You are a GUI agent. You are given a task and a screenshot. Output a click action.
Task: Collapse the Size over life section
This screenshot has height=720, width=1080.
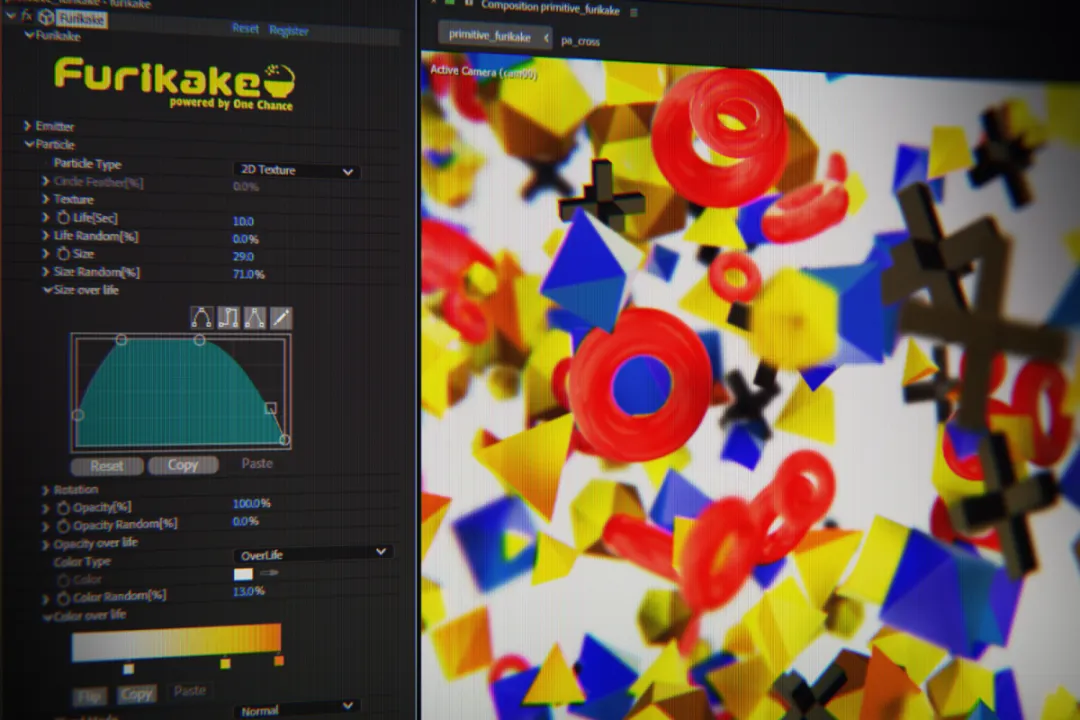[47, 290]
